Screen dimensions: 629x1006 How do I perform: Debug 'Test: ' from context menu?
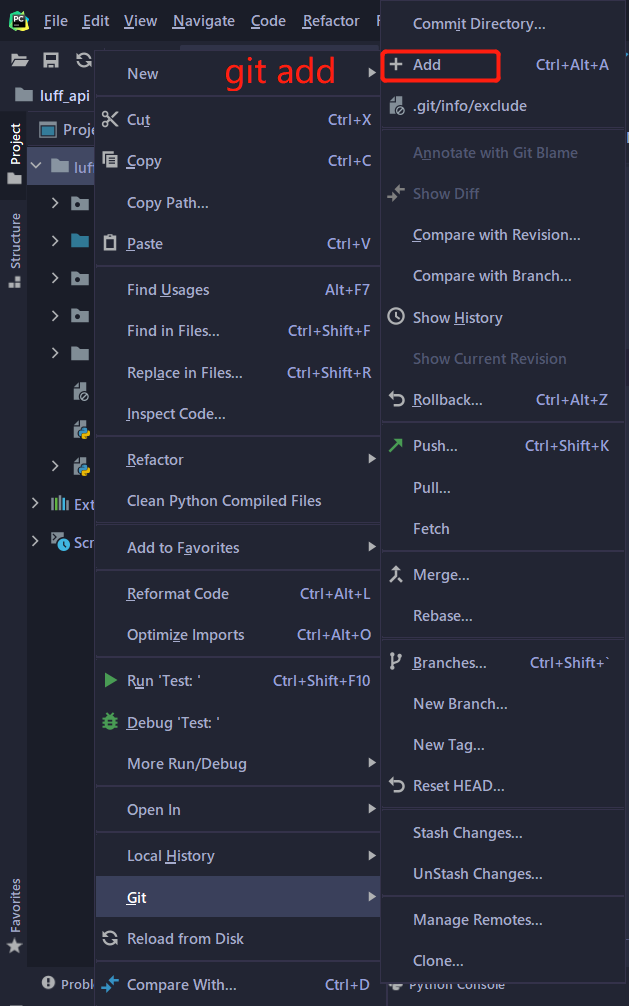coord(237,722)
